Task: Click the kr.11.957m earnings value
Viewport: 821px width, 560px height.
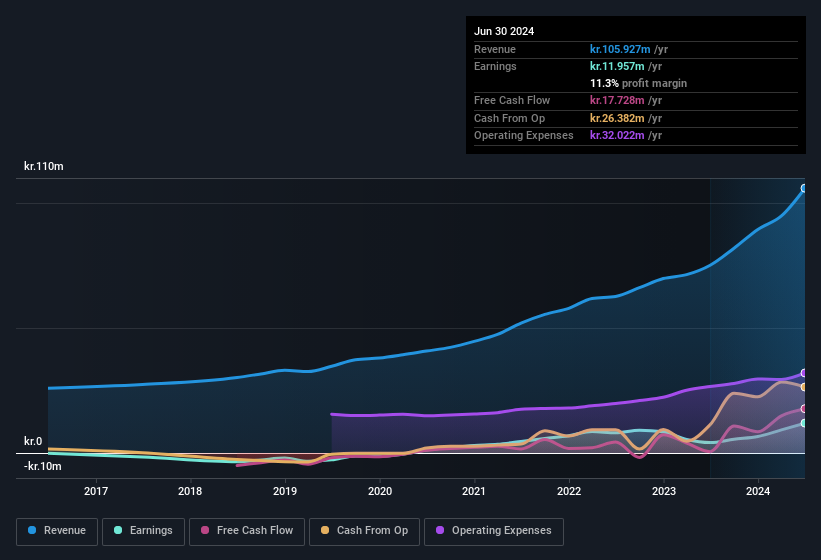Action: pyautogui.click(x=617, y=66)
